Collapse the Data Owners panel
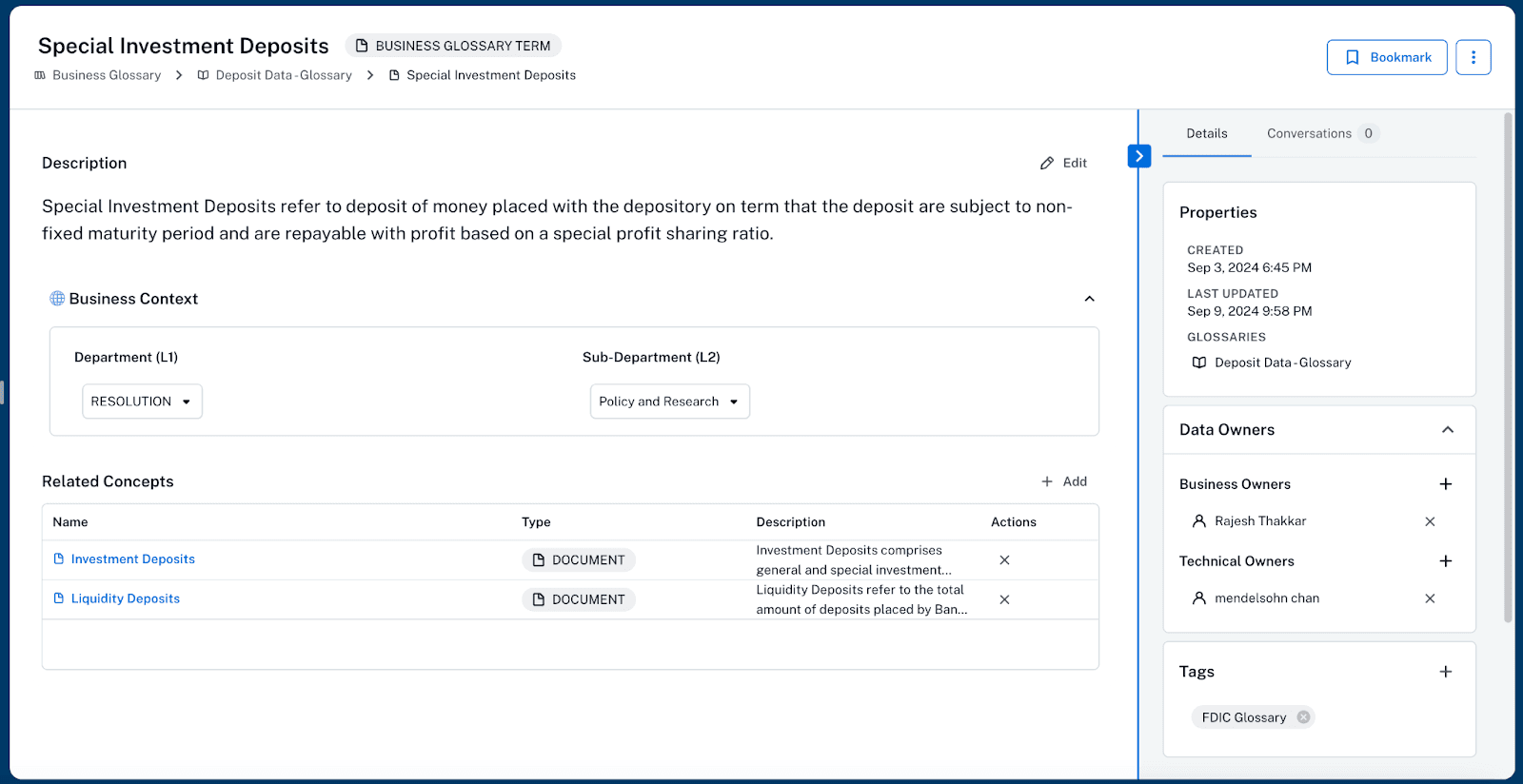The image size is (1523, 784). coord(1447,430)
